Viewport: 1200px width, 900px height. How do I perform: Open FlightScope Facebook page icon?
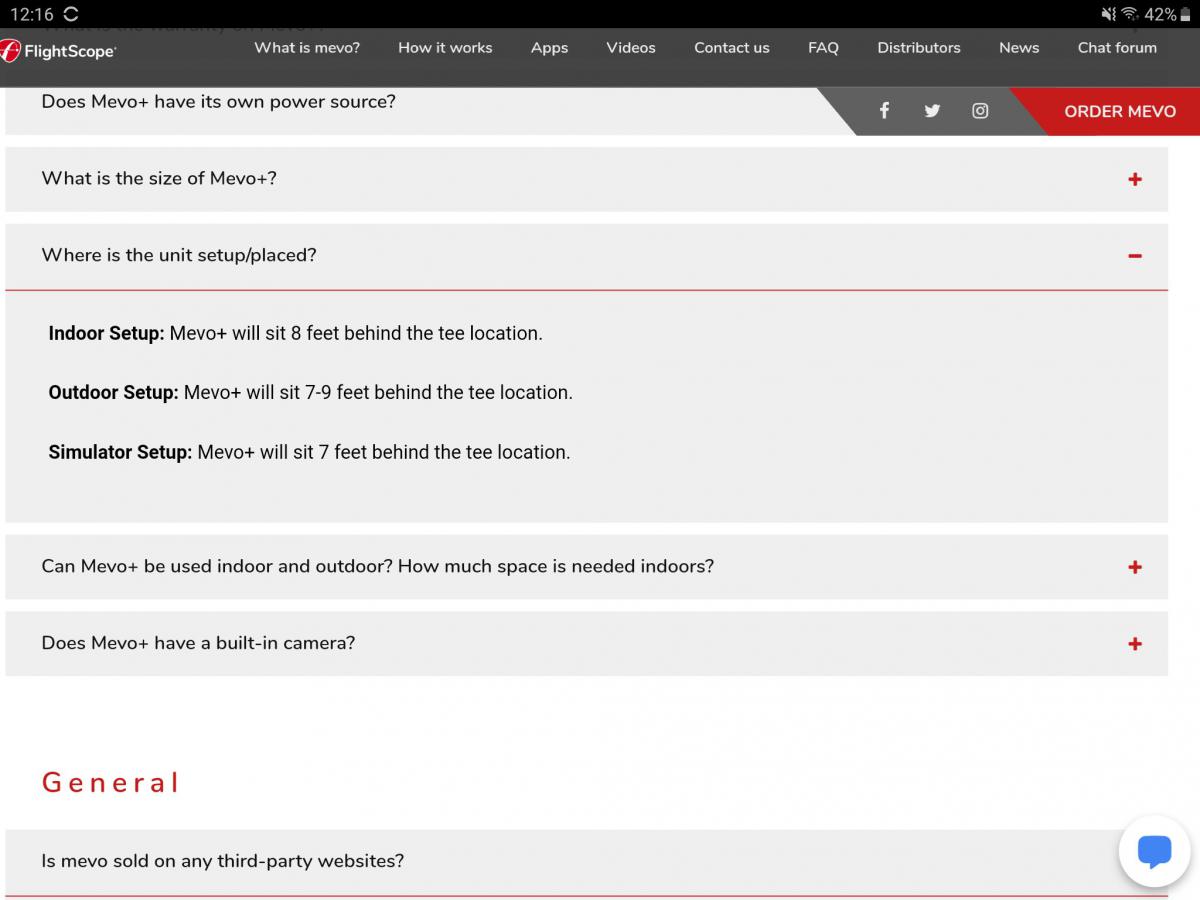884,111
